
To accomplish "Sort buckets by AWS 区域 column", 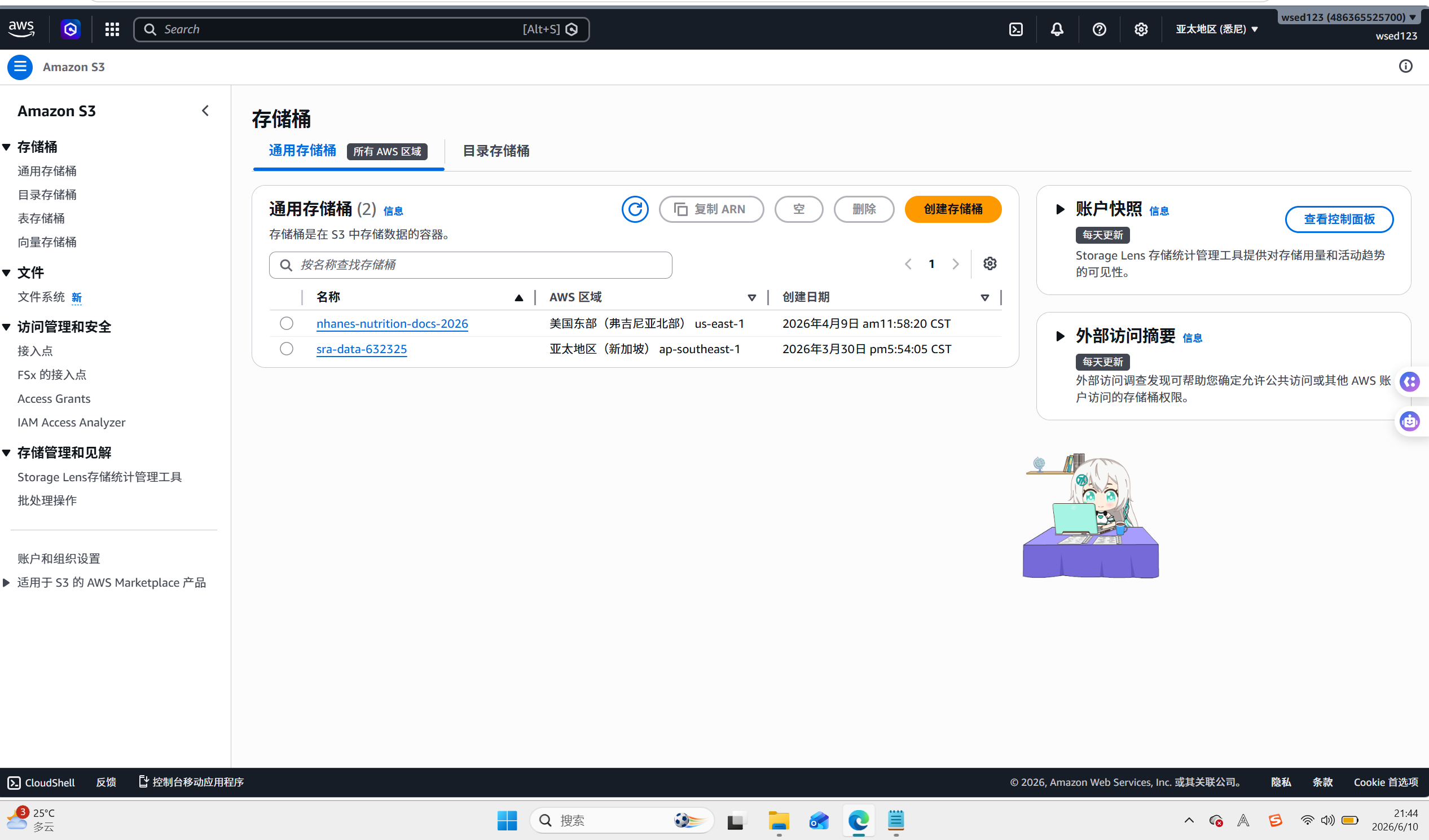I will 652,297.
